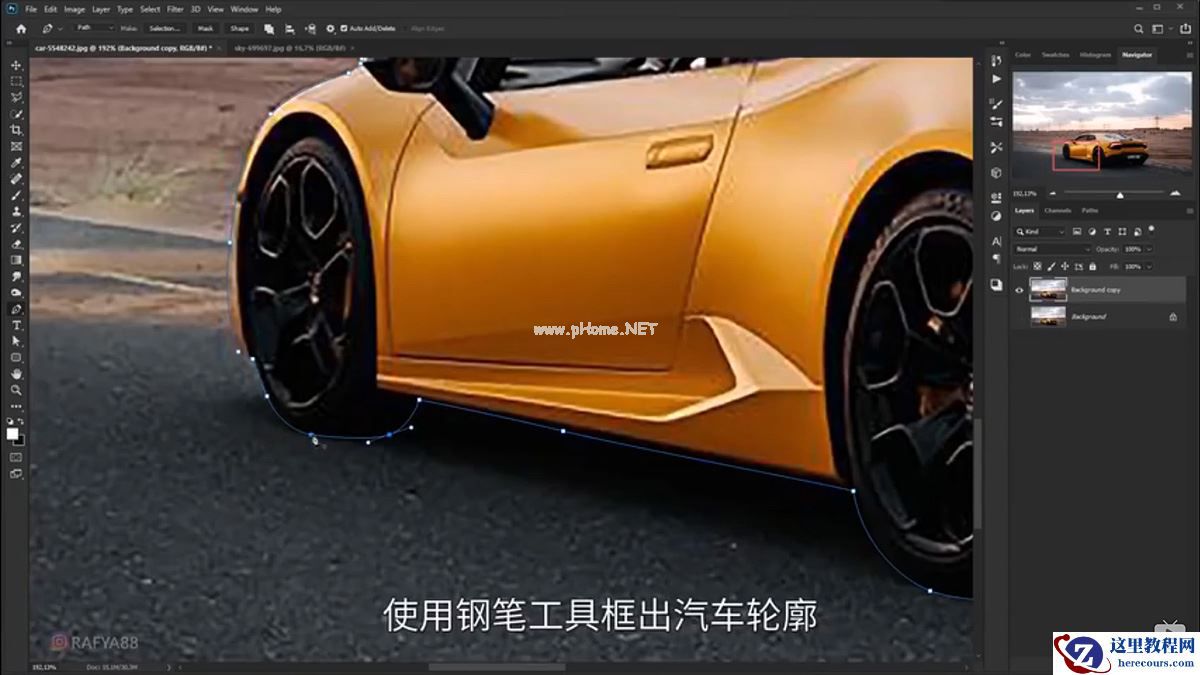
Task: Enable the Auto Add/Delete checkbox
Action: pos(346,28)
